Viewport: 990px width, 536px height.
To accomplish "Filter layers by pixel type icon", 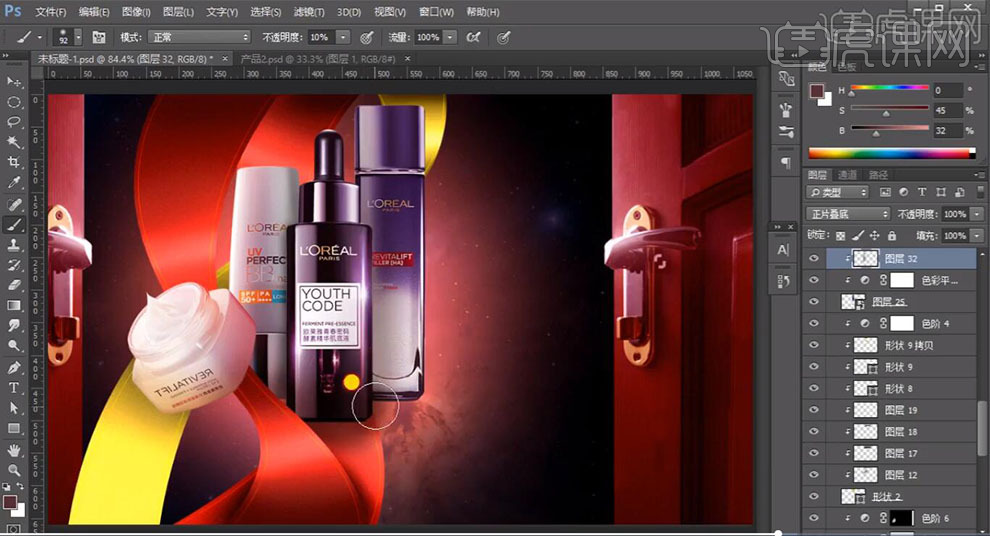I will coord(885,192).
